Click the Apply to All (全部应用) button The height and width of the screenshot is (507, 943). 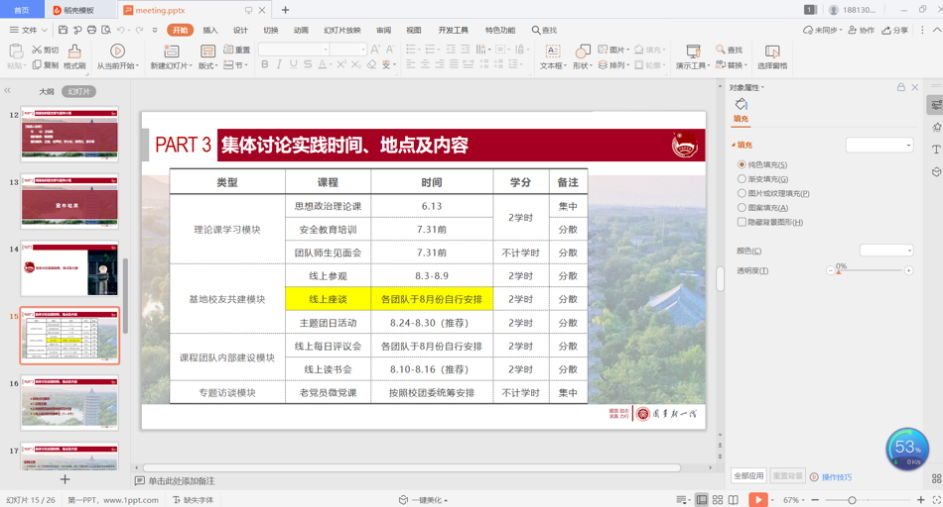click(x=748, y=476)
